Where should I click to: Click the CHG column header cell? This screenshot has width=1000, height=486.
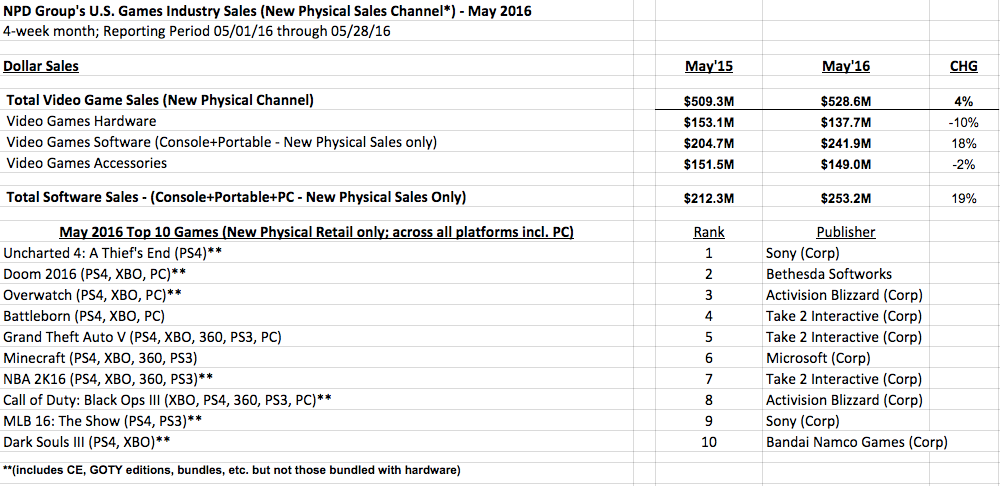click(963, 66)
